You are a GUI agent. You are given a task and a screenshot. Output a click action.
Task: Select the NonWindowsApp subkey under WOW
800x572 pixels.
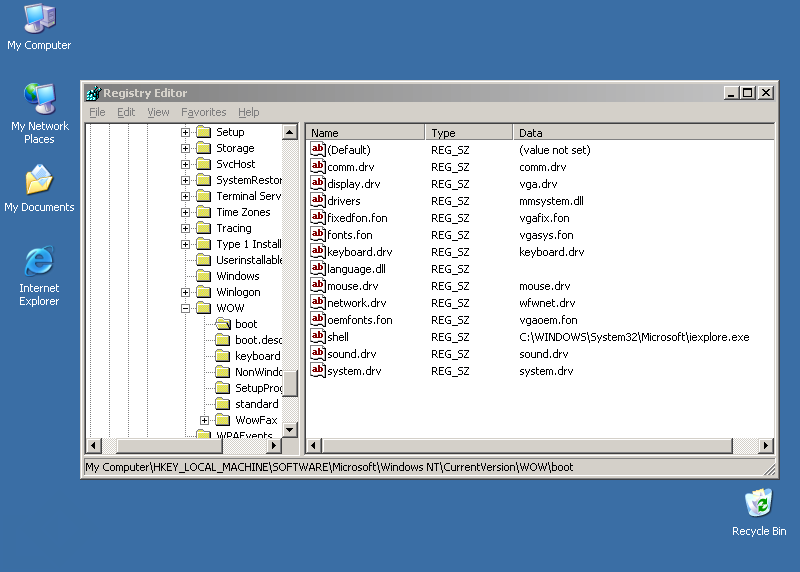[x=258, y=372]
